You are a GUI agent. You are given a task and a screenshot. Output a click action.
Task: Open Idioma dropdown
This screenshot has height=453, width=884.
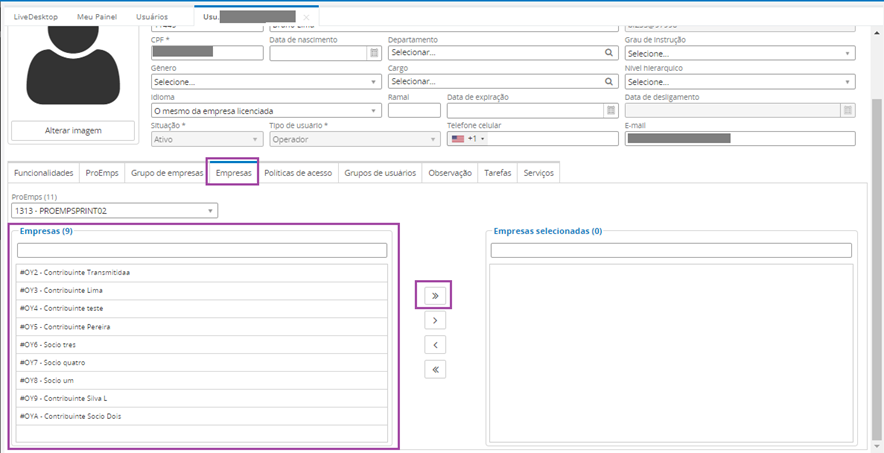pyautogui.click(x=266, y=110)
